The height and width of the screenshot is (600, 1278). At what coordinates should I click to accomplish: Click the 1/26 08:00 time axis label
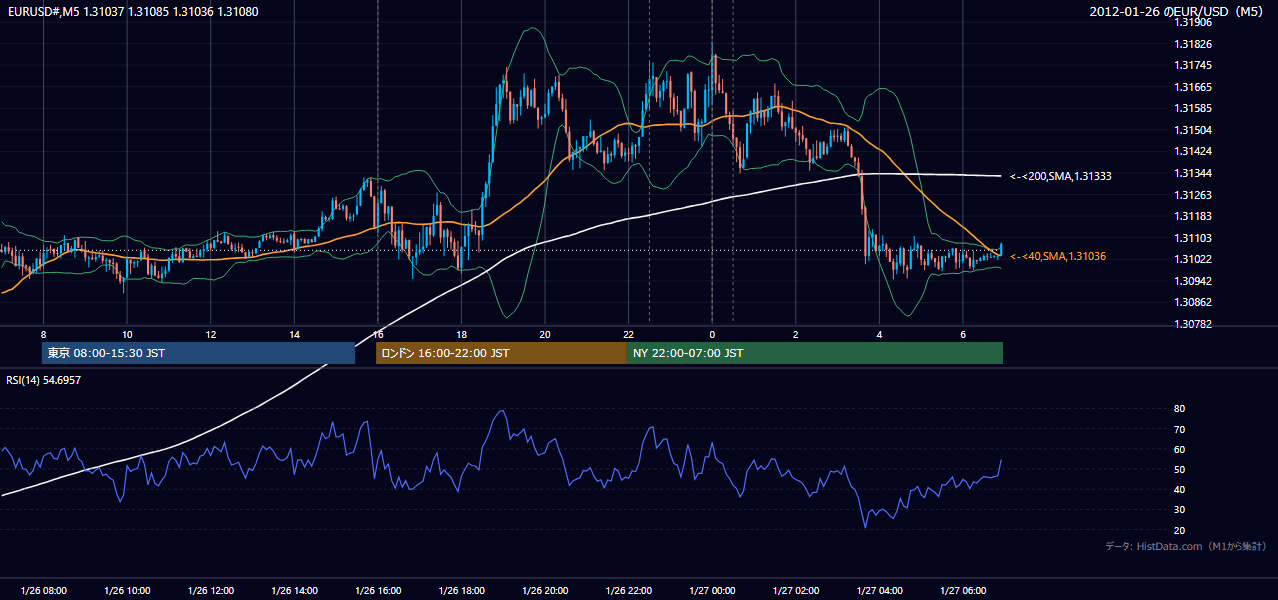[x=43, y=591]
